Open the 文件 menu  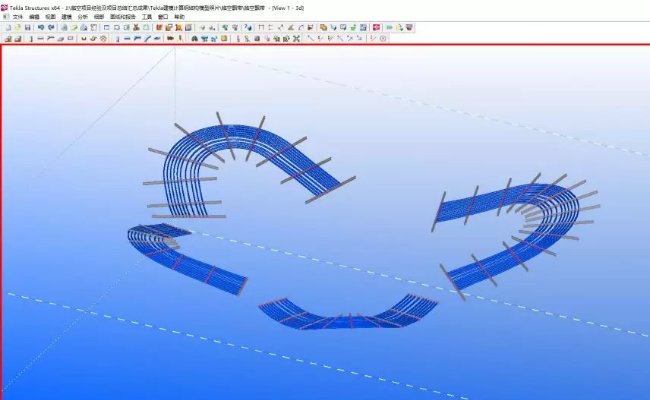pos(18,17)
